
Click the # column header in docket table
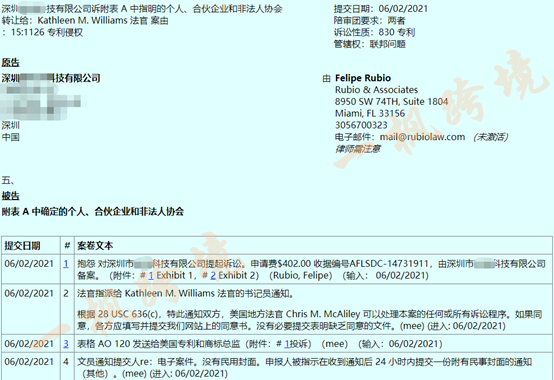67,245
